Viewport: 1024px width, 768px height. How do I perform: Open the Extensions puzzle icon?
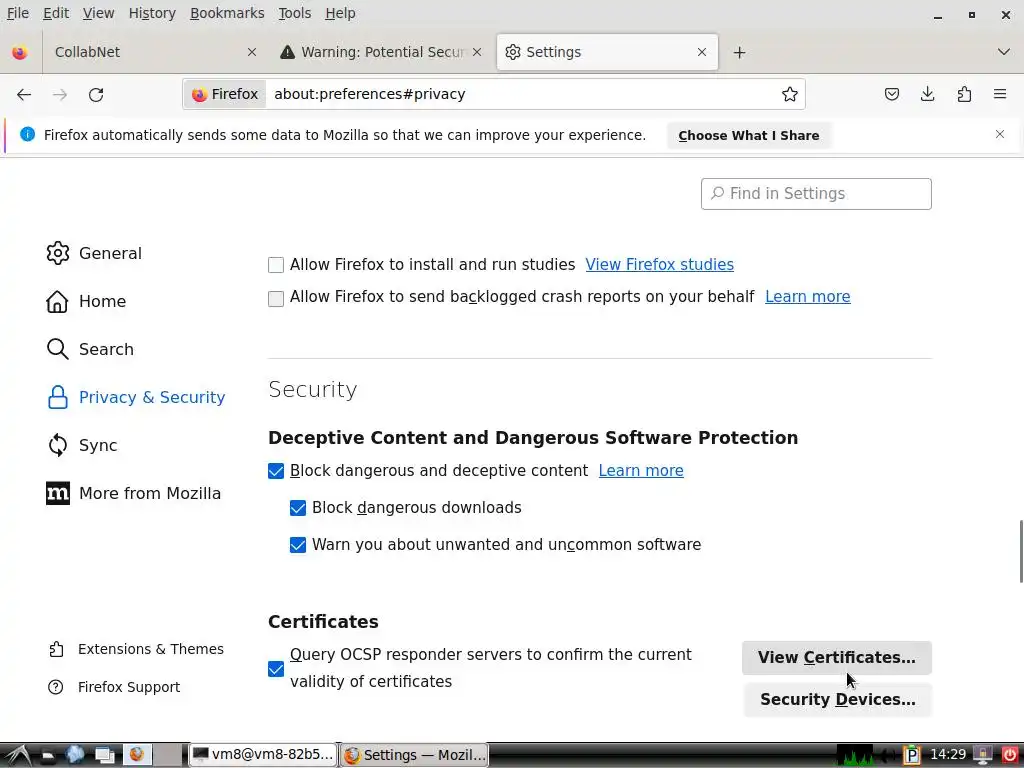click(x=964, y=94)
